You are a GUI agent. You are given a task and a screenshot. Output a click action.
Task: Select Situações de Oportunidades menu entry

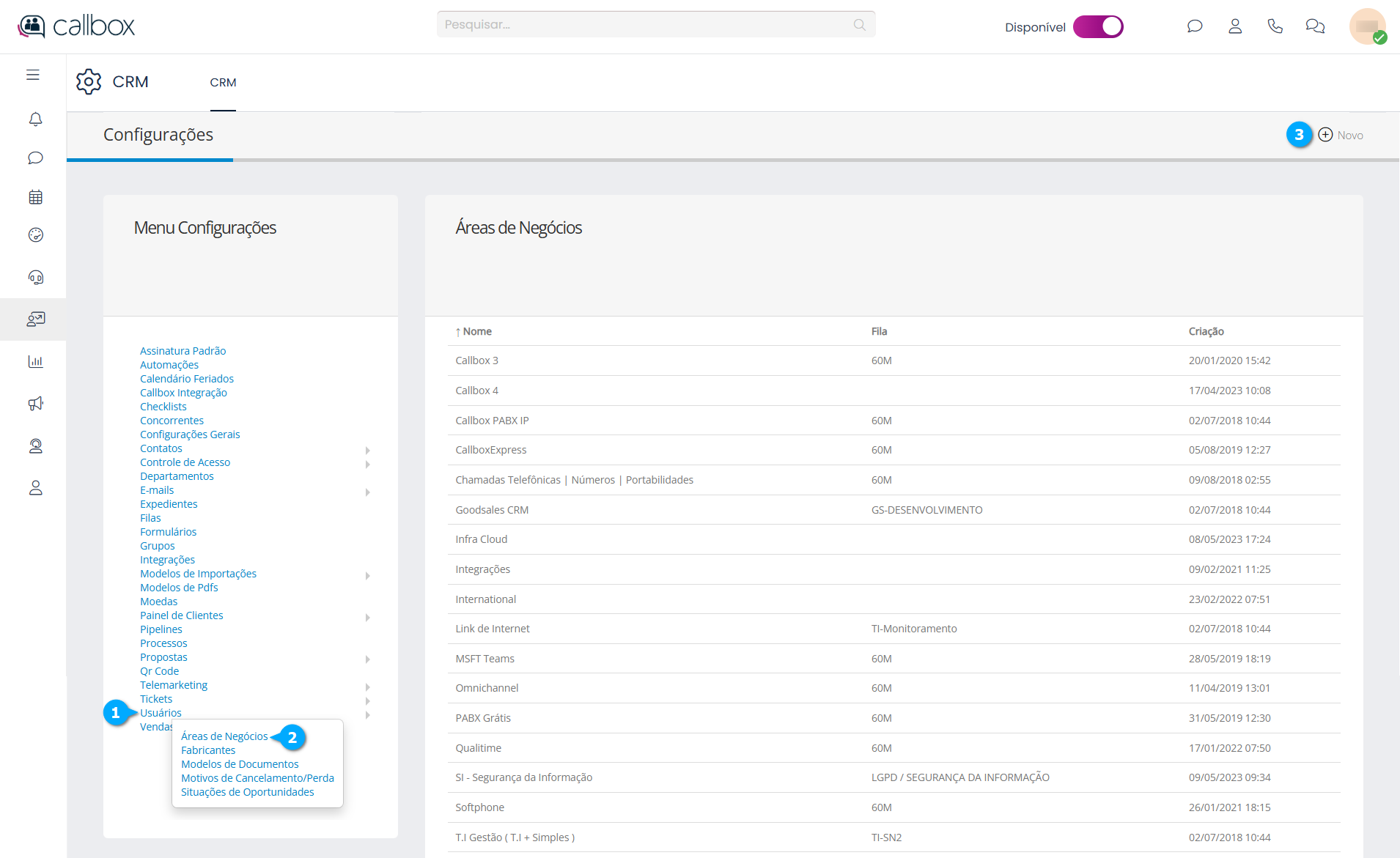click(x=247, y=792)
